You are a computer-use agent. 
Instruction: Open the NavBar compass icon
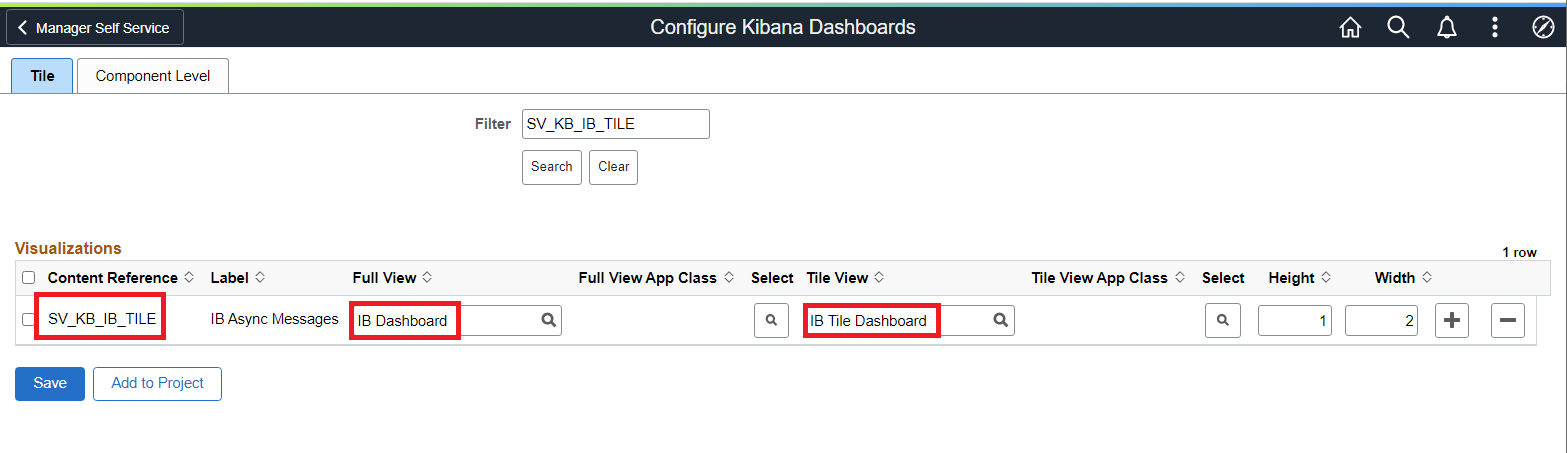[1542, 28]
